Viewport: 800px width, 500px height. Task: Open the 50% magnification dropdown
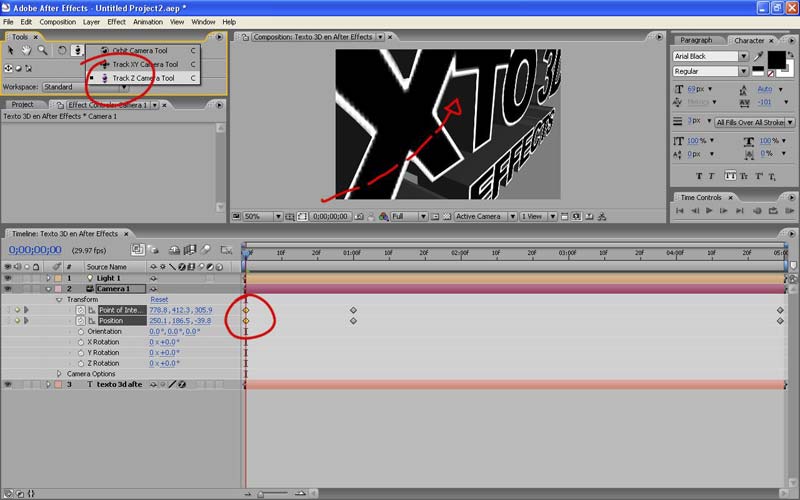coord(263,216)
